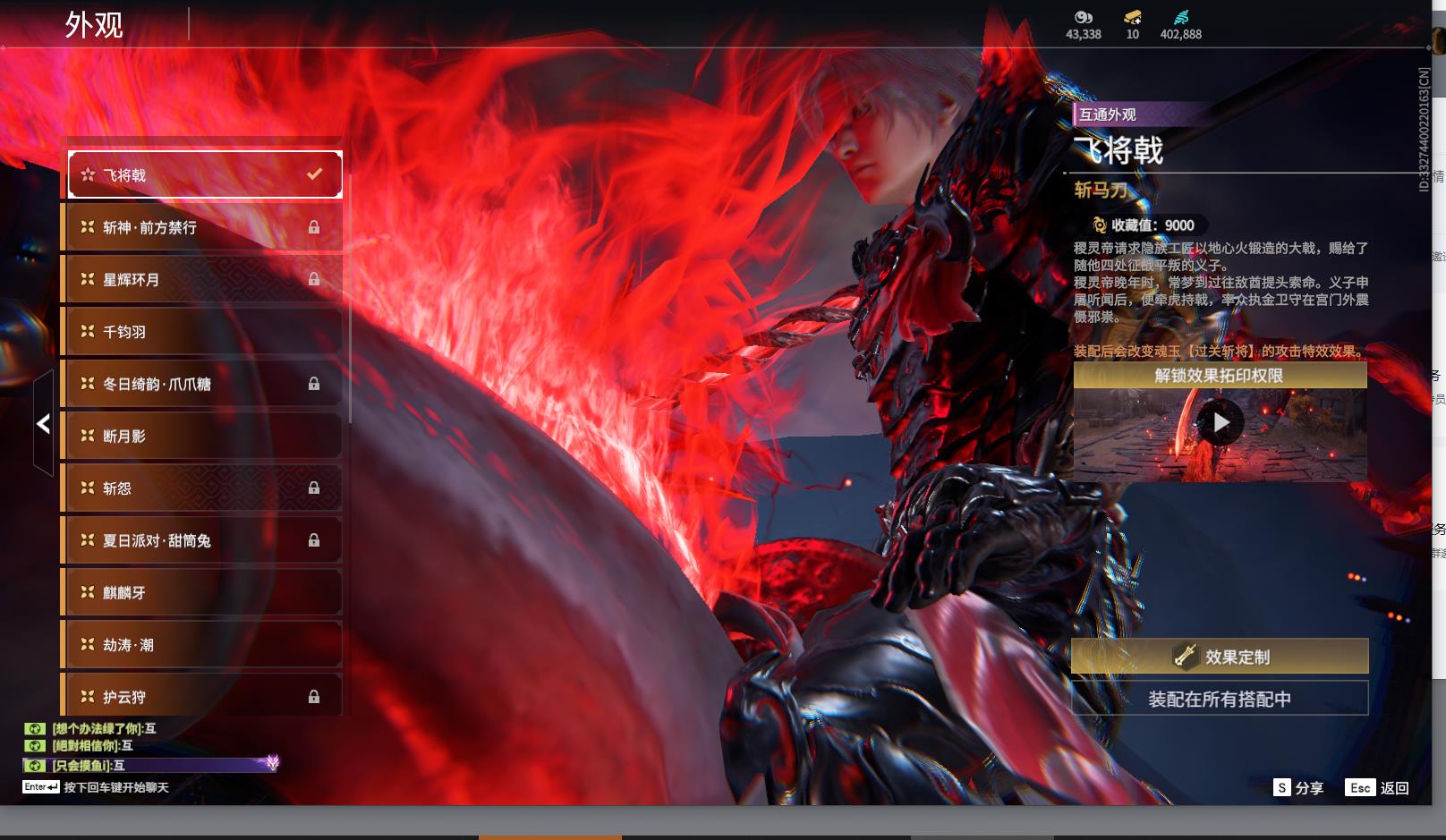Collapse the skin list with the left arrow
Viewport: 1446px width, 840px height.
pyautogui.click(x=43, y=423)
